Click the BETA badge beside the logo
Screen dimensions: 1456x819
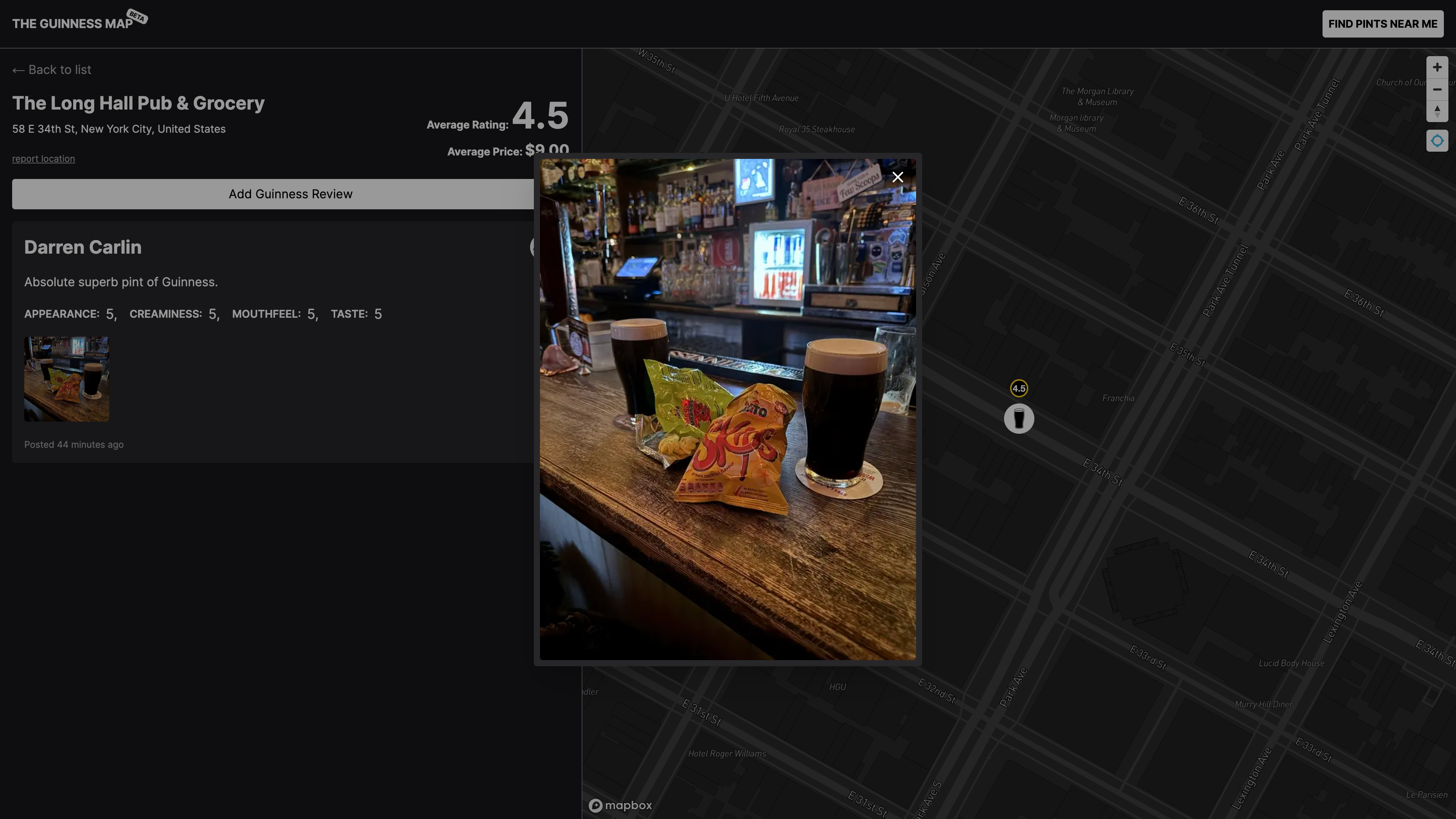click(137, 16)
